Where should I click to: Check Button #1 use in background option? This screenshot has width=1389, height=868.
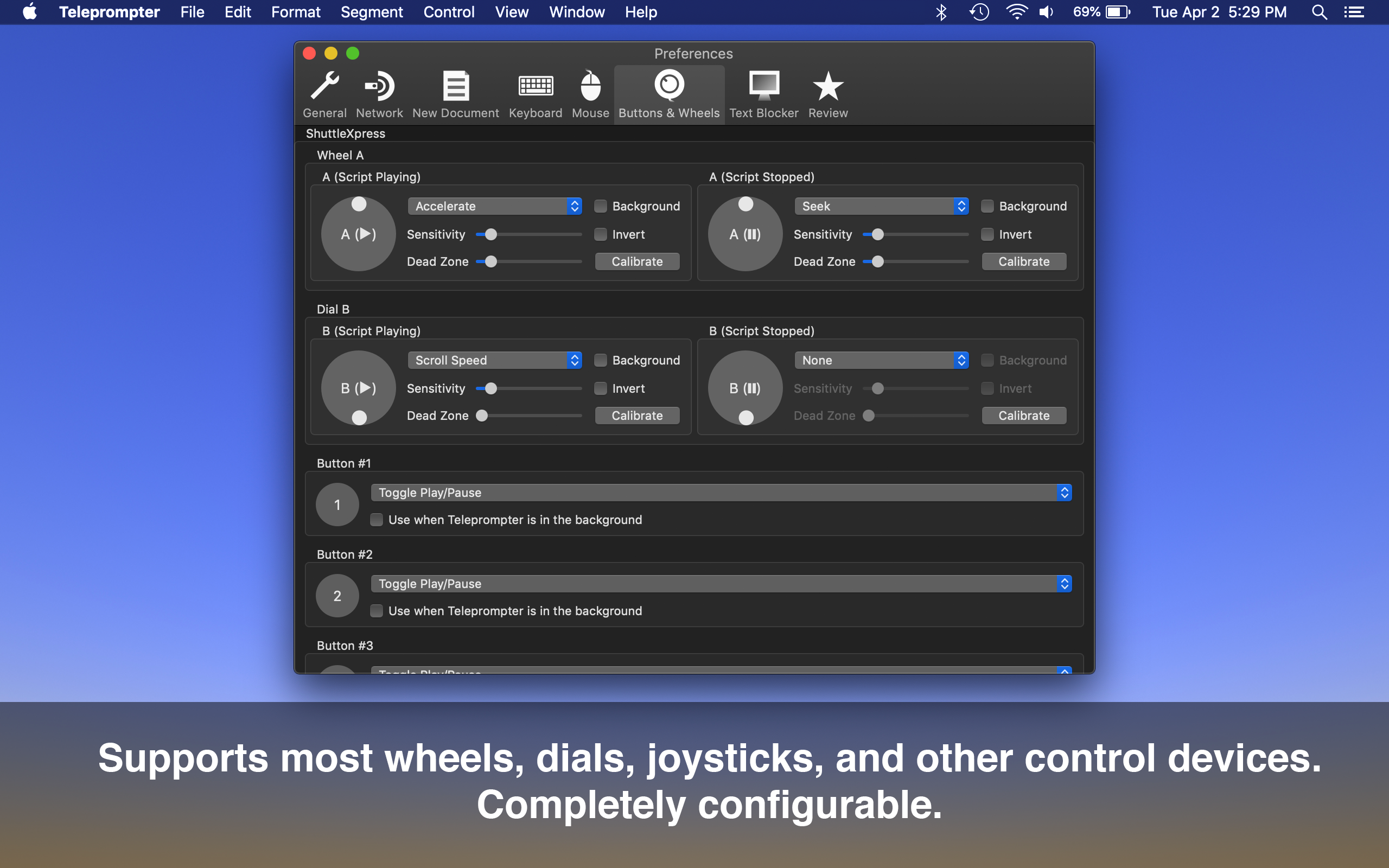point(377,520)
